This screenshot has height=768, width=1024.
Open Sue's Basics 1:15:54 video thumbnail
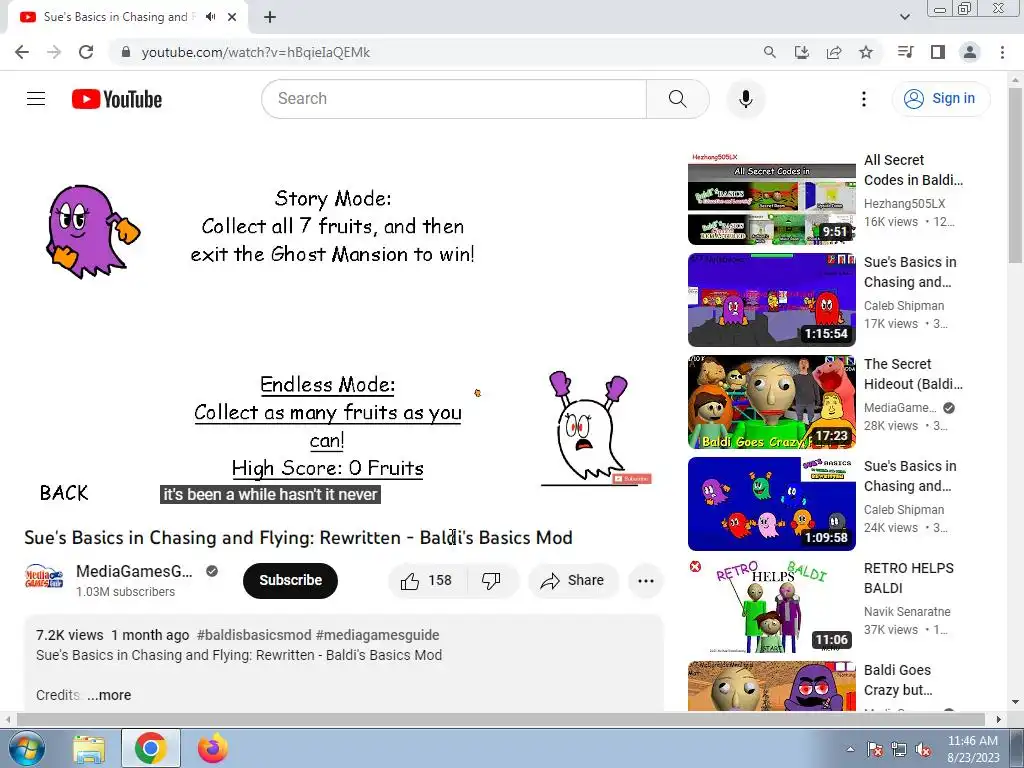pyautogui.click(x=771, y=300)
